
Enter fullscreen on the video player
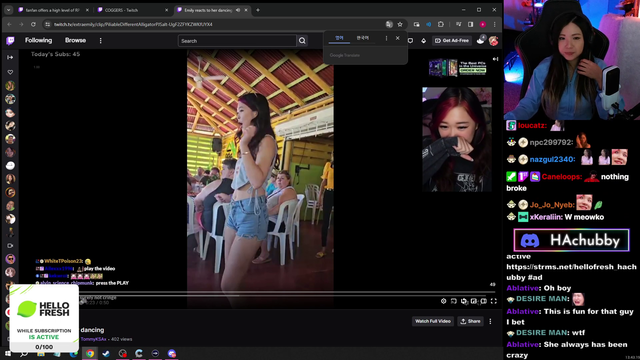493,301
